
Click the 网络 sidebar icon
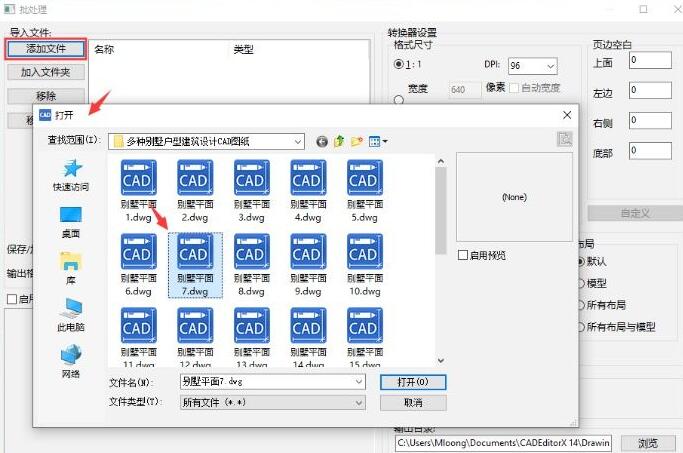coord(71,361)
